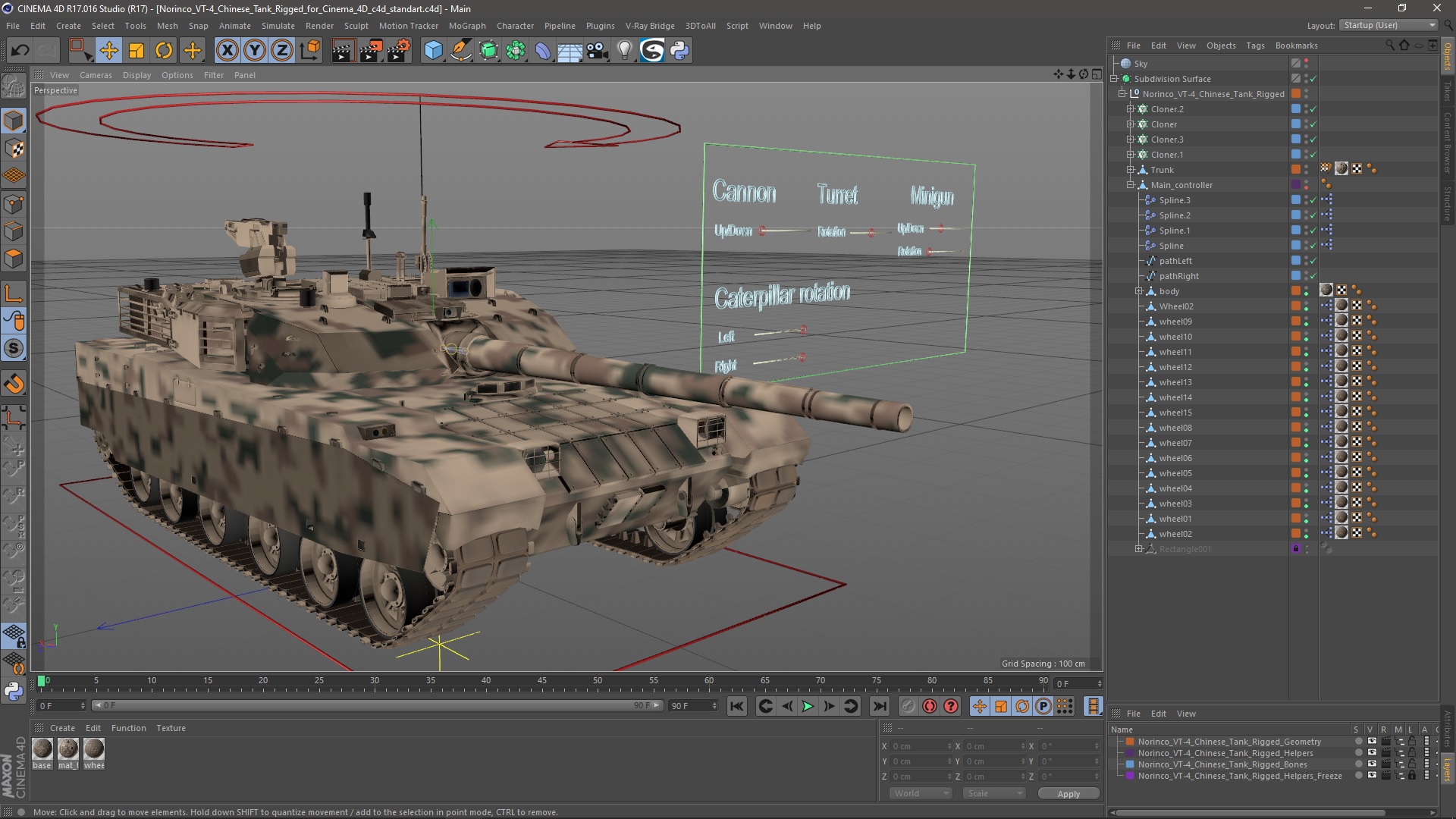Collapse Subdivision Surface tree node
1456x819 pixels.
click(x=1114, y=79)
